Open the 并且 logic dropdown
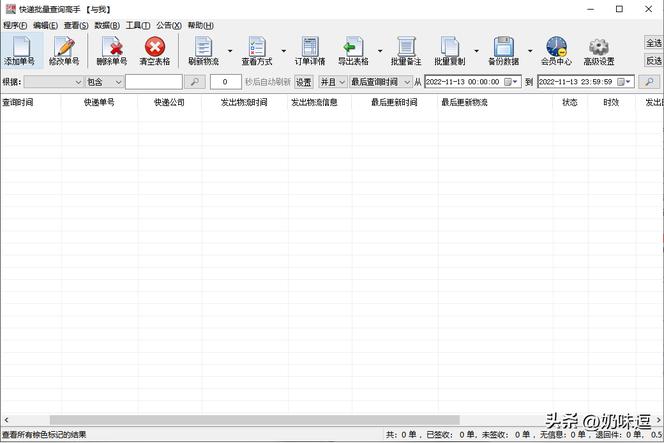The width and height of the screenshot is (664, 443). [x=332, y=82]
